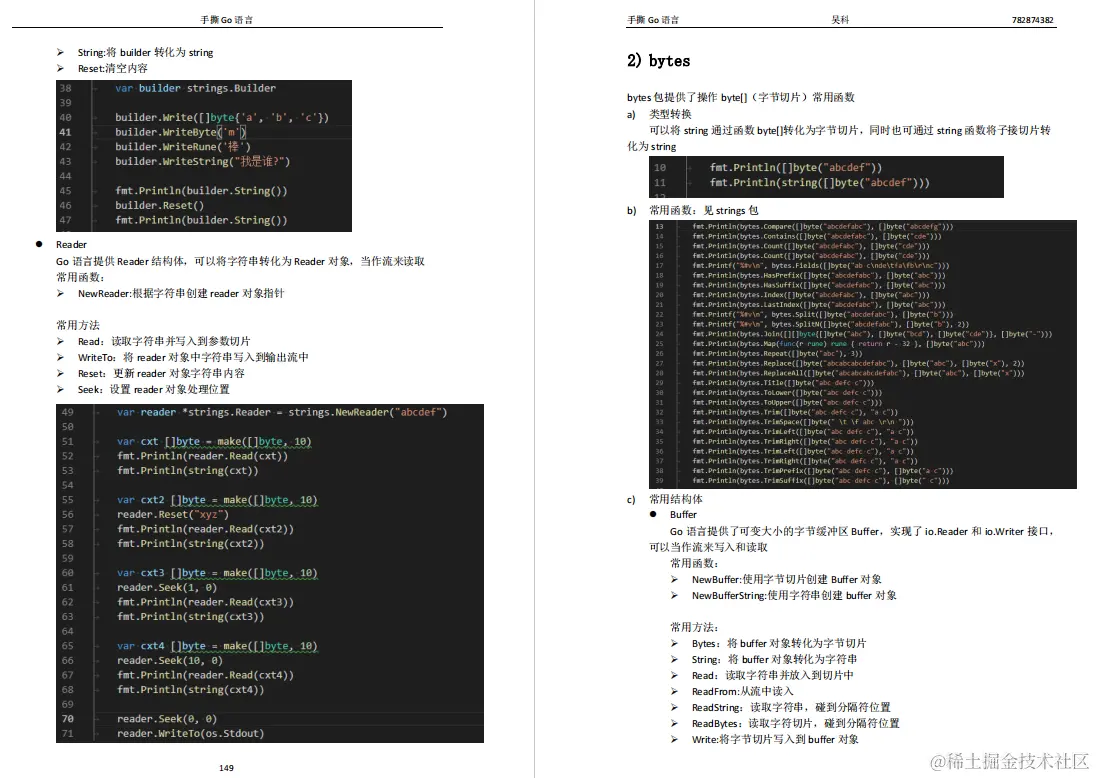Select code line 55 'var cxt2 []byte'

(x=217, y=500)
